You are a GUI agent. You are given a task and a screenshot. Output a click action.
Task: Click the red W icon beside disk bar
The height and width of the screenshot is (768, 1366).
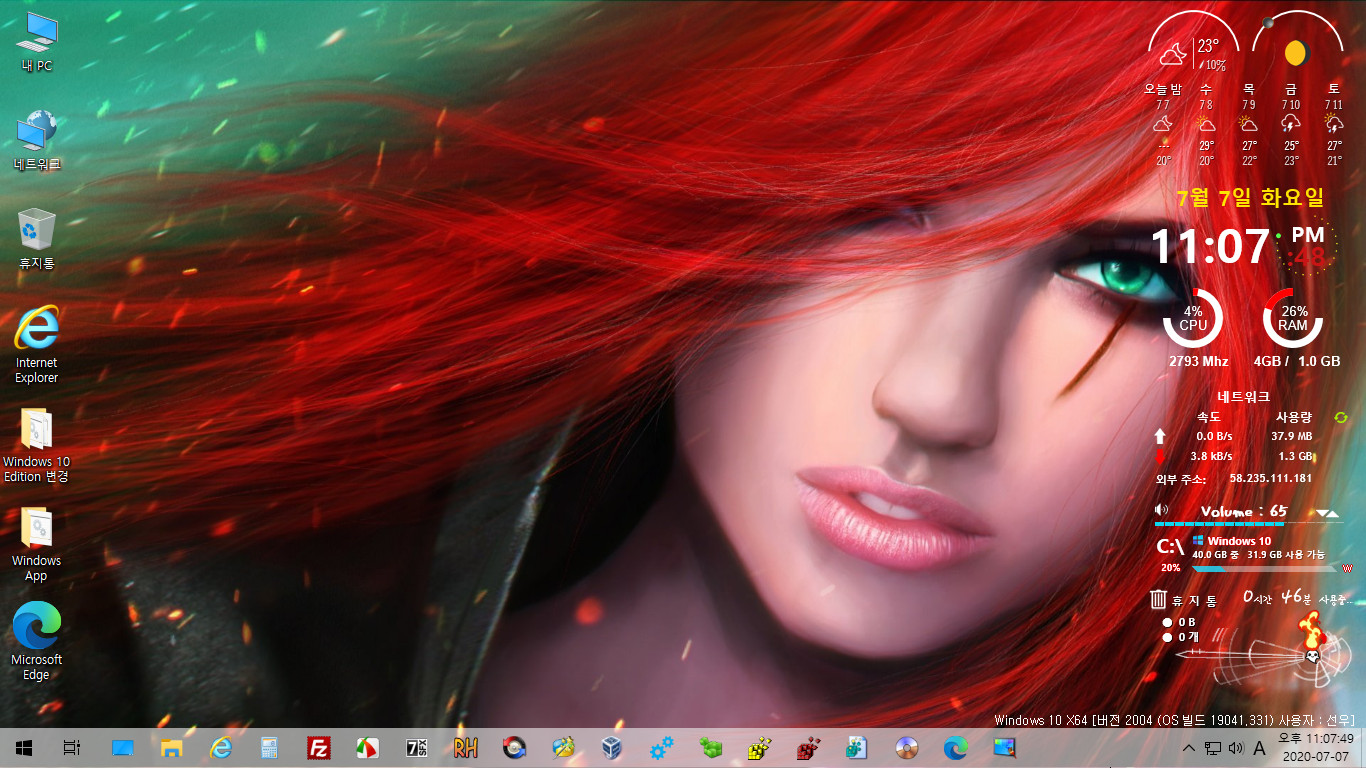[x=1347, y=568]
